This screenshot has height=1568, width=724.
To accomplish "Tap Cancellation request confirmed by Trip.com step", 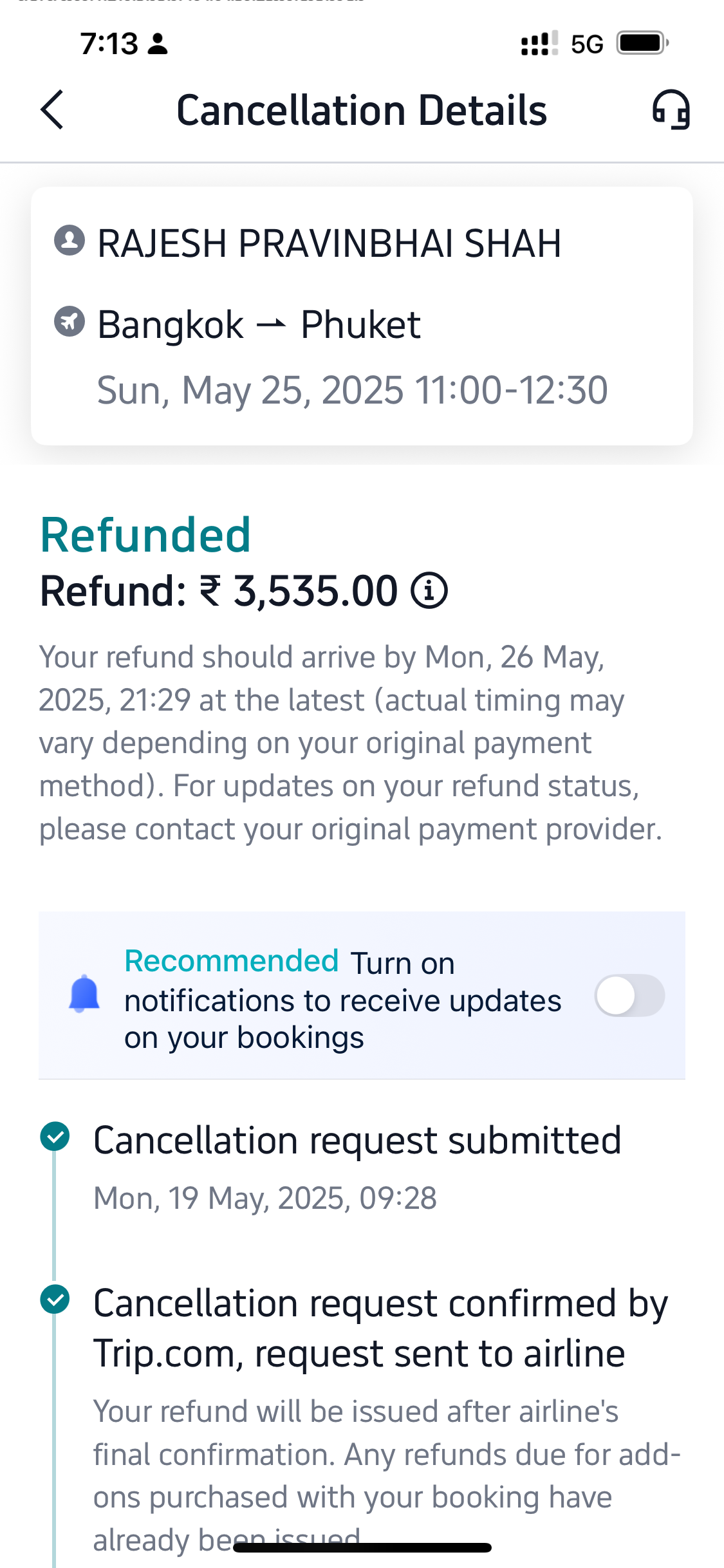I will pyautogui.click(x=381, y=1328).
